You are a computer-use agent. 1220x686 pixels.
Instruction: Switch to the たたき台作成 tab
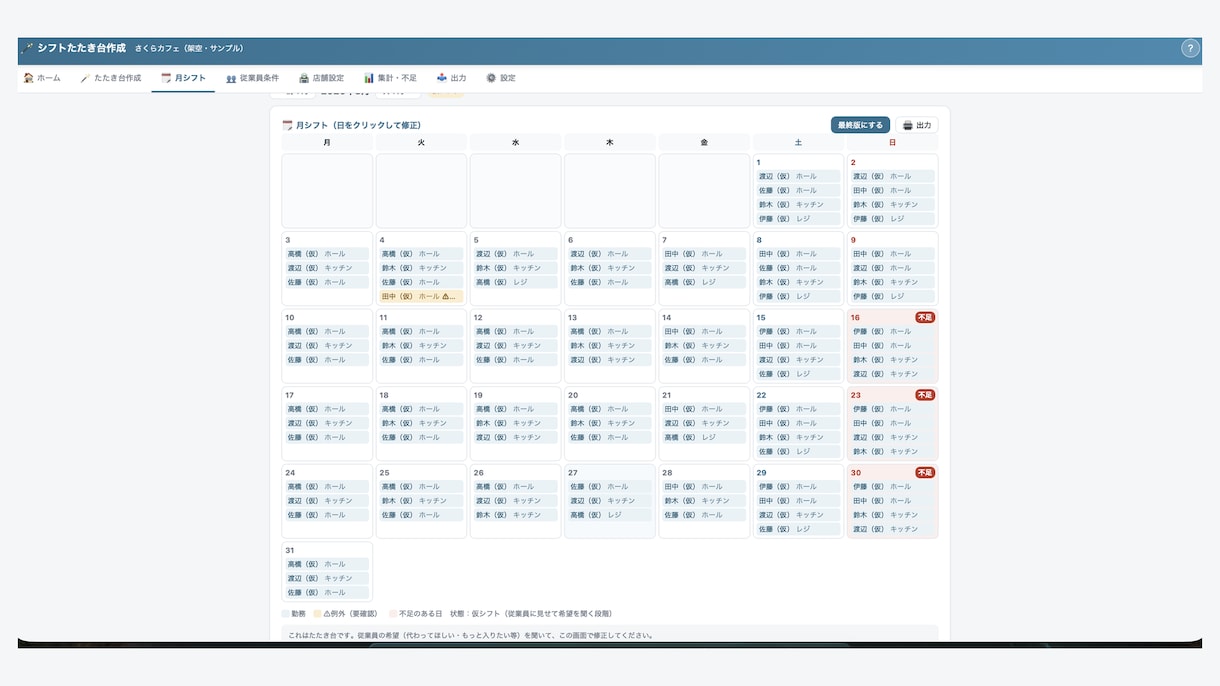(x=111, y=78)
